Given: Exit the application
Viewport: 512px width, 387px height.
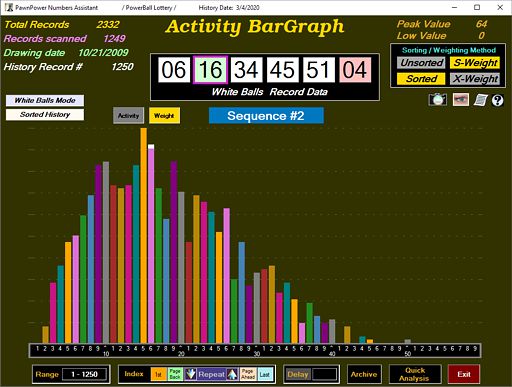Looking at the screenshot, I should click(464, 374).
